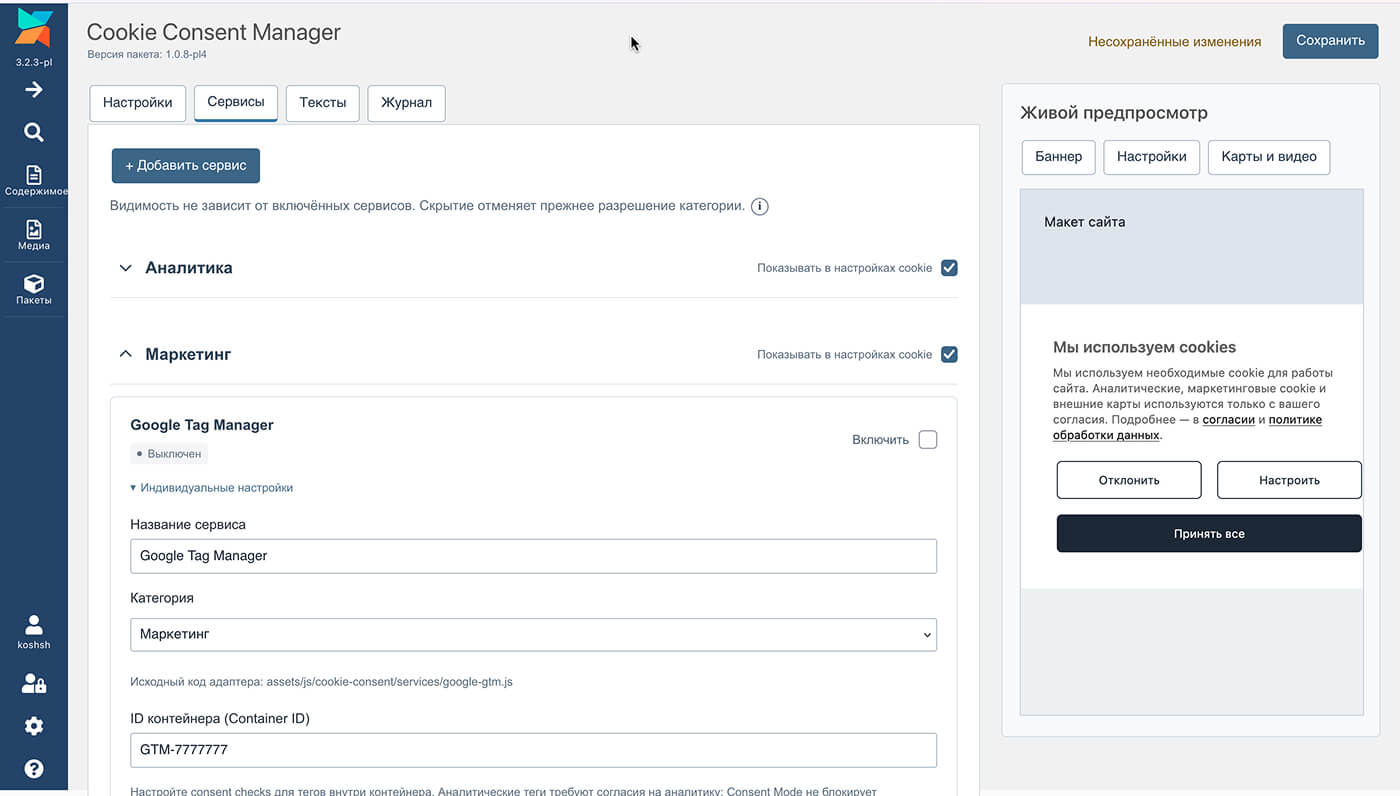
Task: Open the Пакеты sidebar section
Action: click(34, 290)
